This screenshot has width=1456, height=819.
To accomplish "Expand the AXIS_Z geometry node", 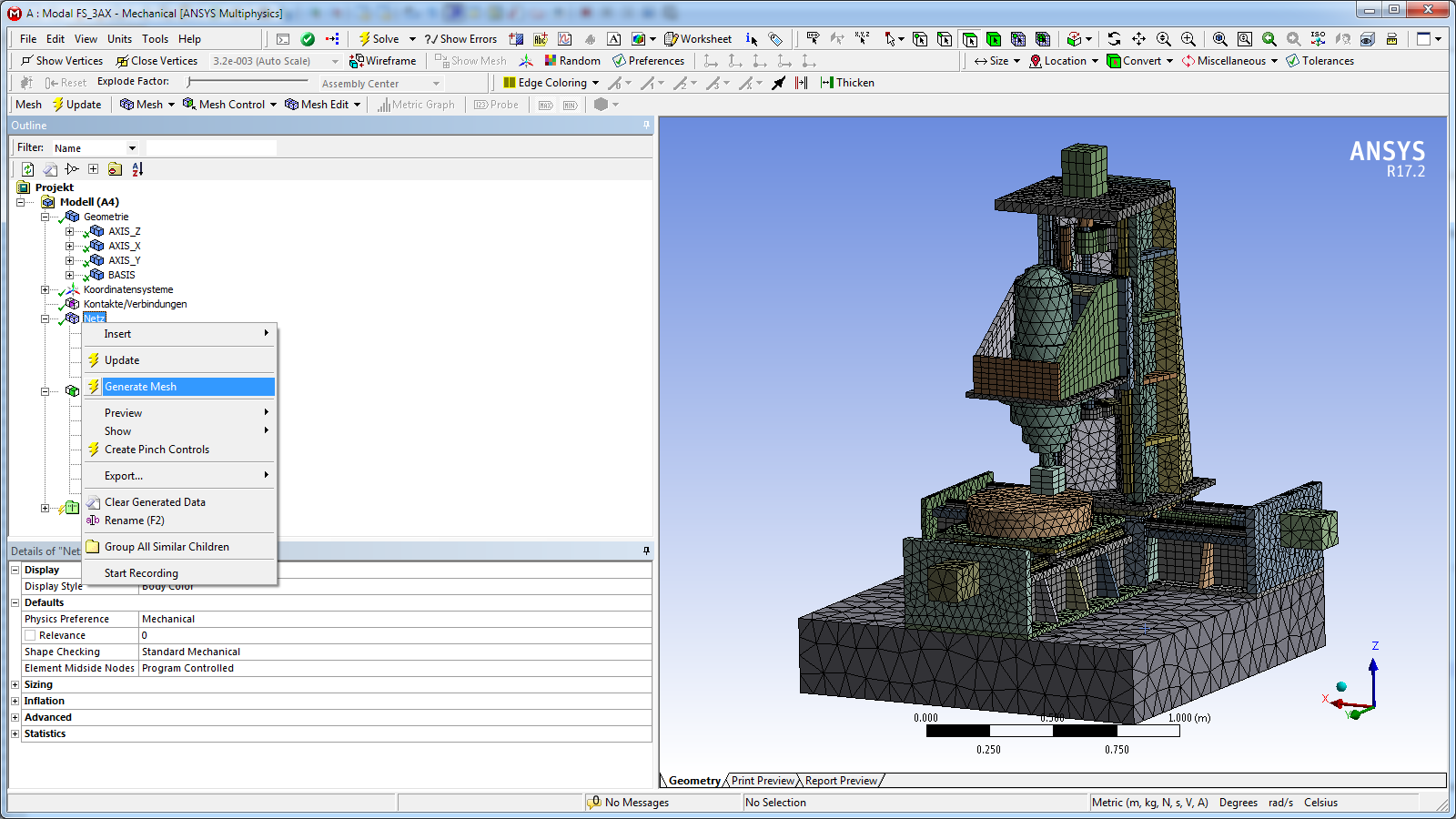I will (x=69, y=231).
